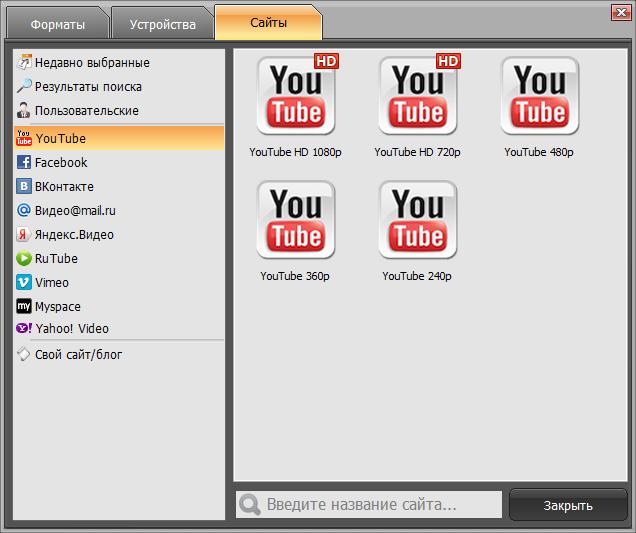Open the Пользовательские presets category

pyautogui.click(x=119, y=110)
